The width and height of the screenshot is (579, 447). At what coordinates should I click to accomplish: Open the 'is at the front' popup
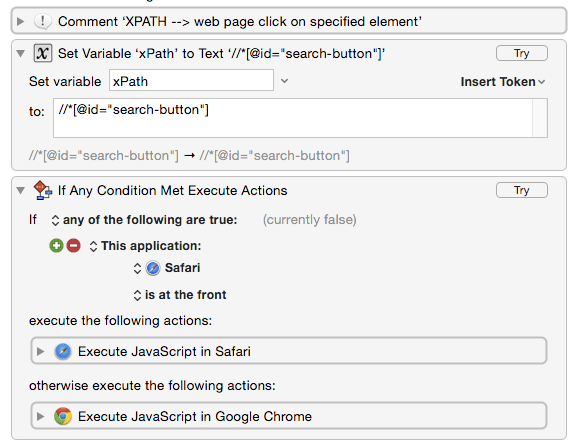tap(180, 295)
